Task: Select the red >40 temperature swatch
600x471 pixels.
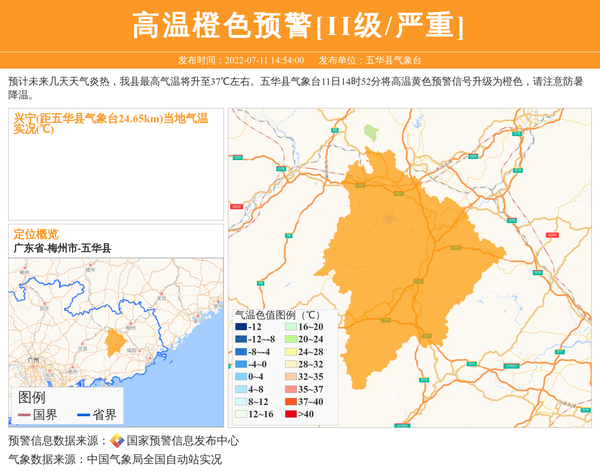Action: 290,414
